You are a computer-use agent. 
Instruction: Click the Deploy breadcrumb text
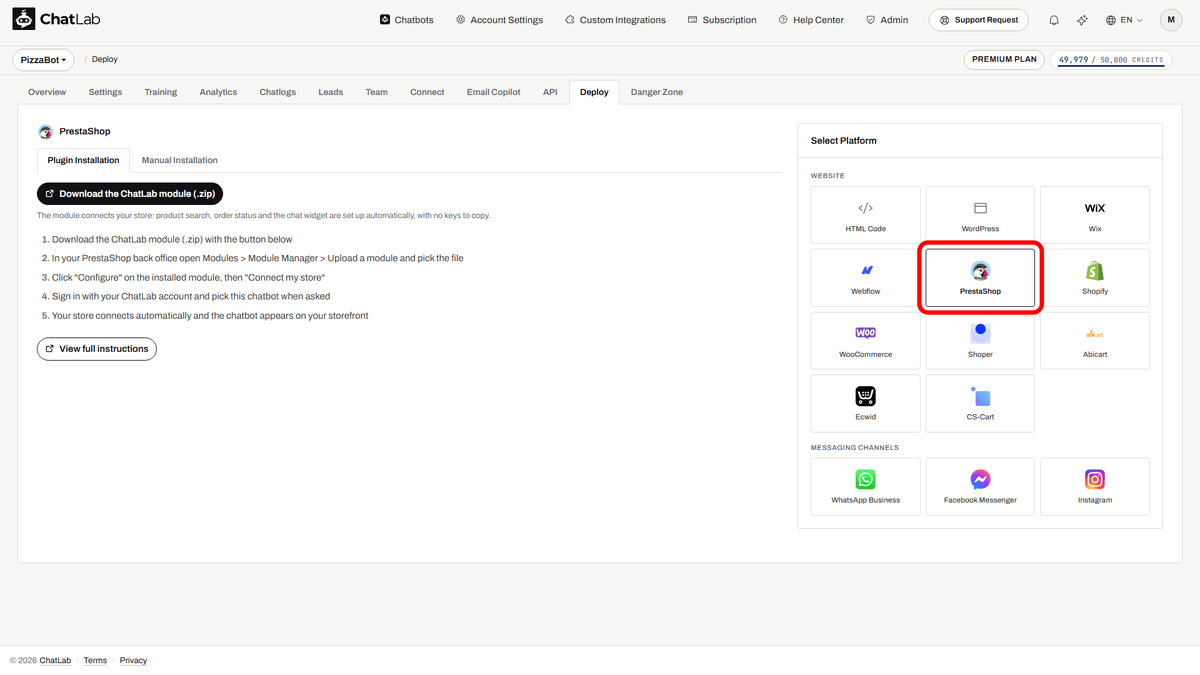click(x=105, y=60)
